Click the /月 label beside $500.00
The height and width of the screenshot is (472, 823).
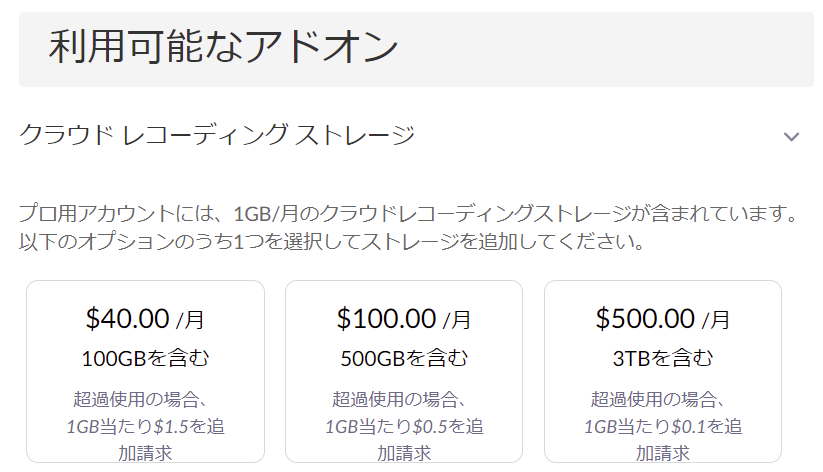(716, 321)
